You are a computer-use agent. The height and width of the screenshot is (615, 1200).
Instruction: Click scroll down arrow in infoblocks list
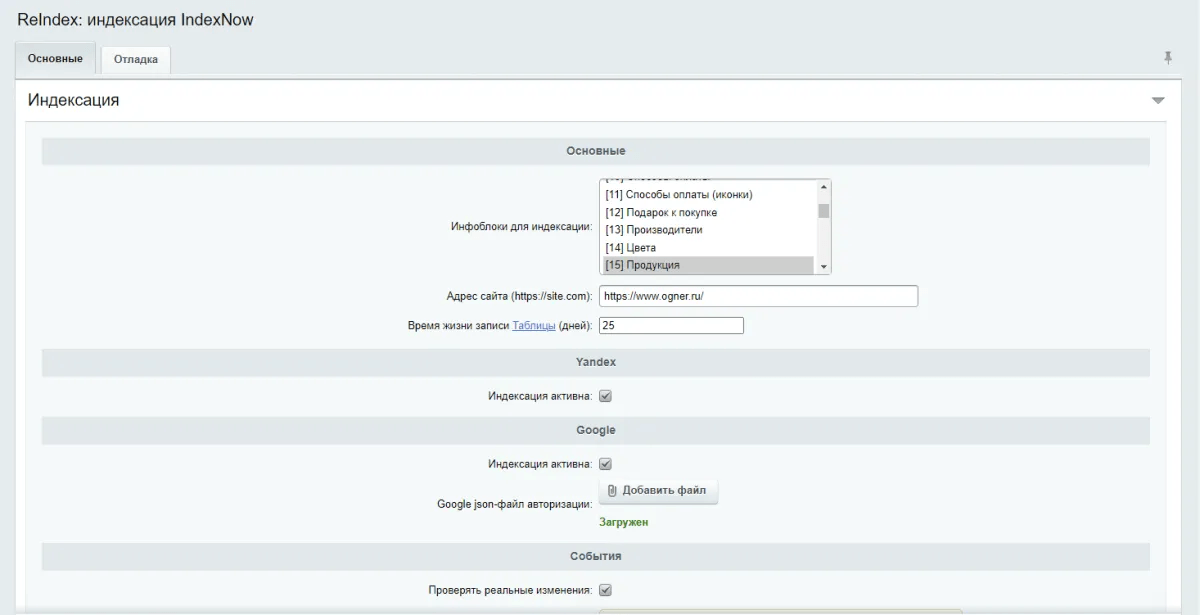pos(824,267)
